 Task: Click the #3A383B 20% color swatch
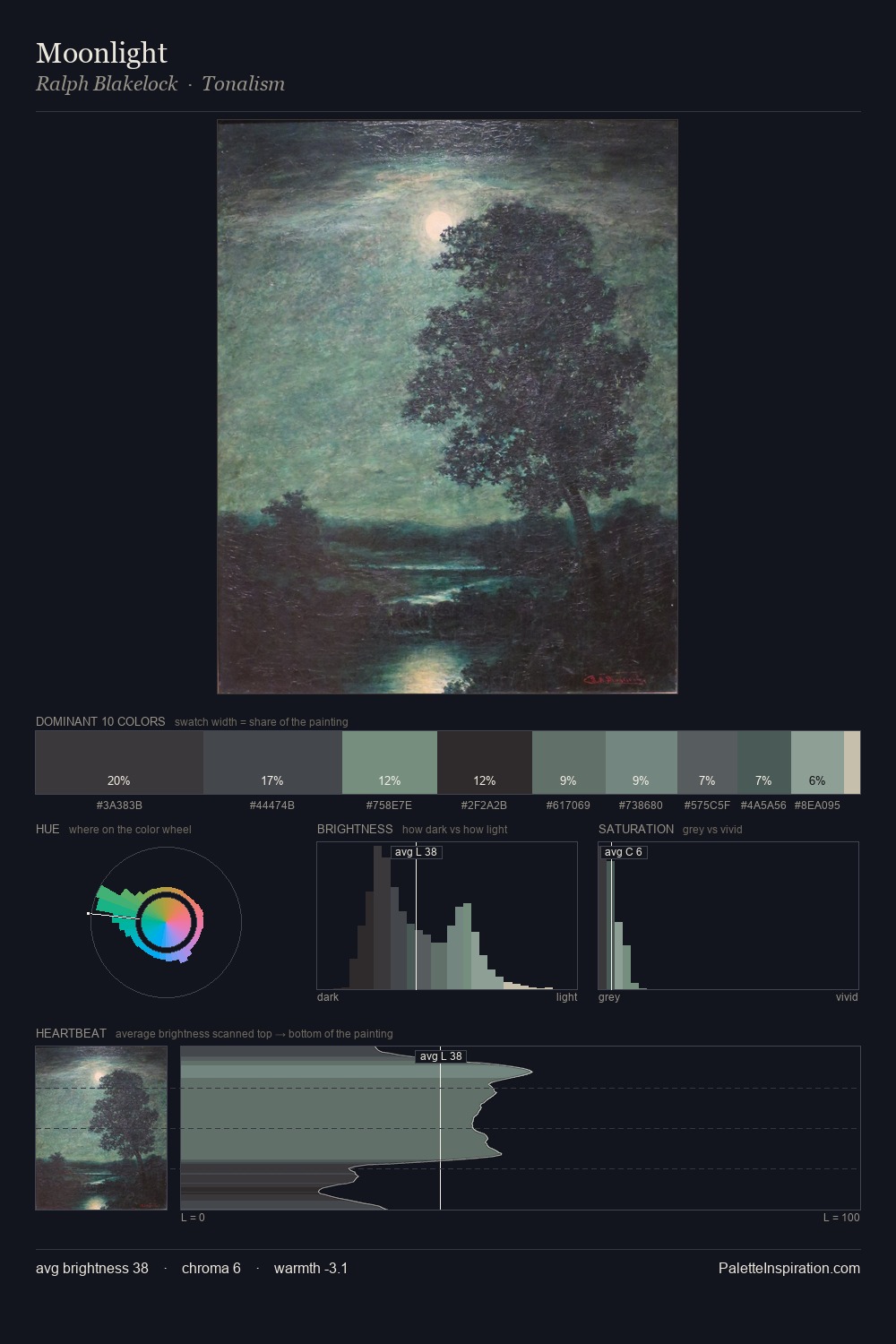pos(119,762)
